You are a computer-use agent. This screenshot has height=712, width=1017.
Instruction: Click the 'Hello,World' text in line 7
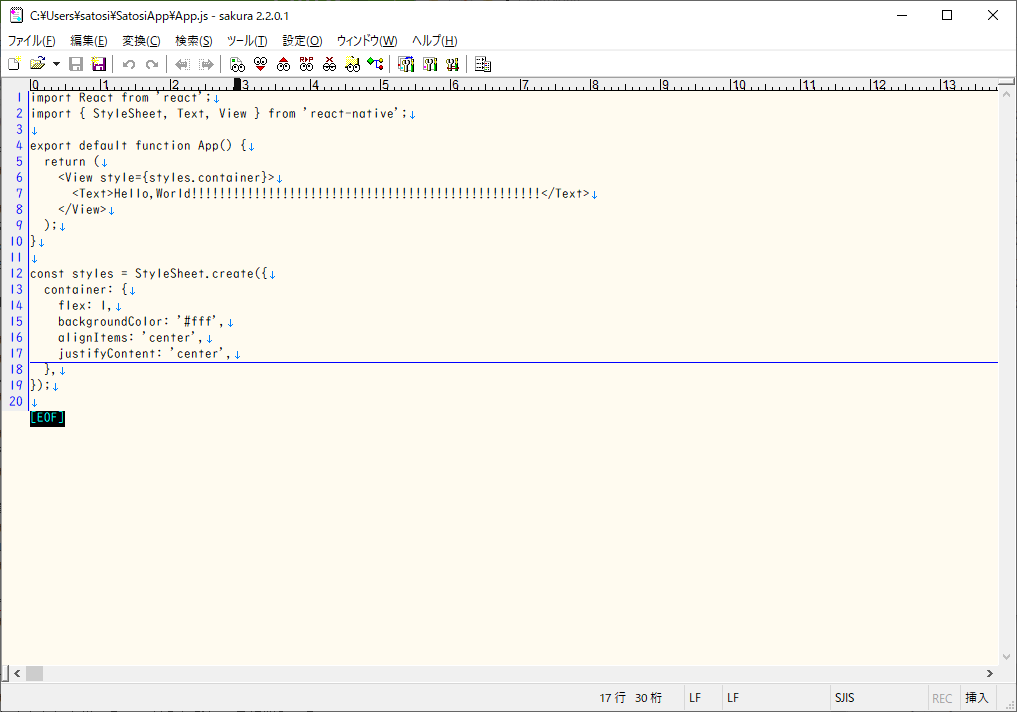coord(152,193)
